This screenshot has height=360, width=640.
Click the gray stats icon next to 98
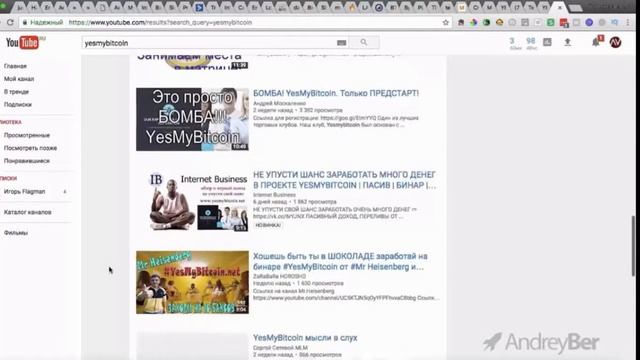point(547,42)
